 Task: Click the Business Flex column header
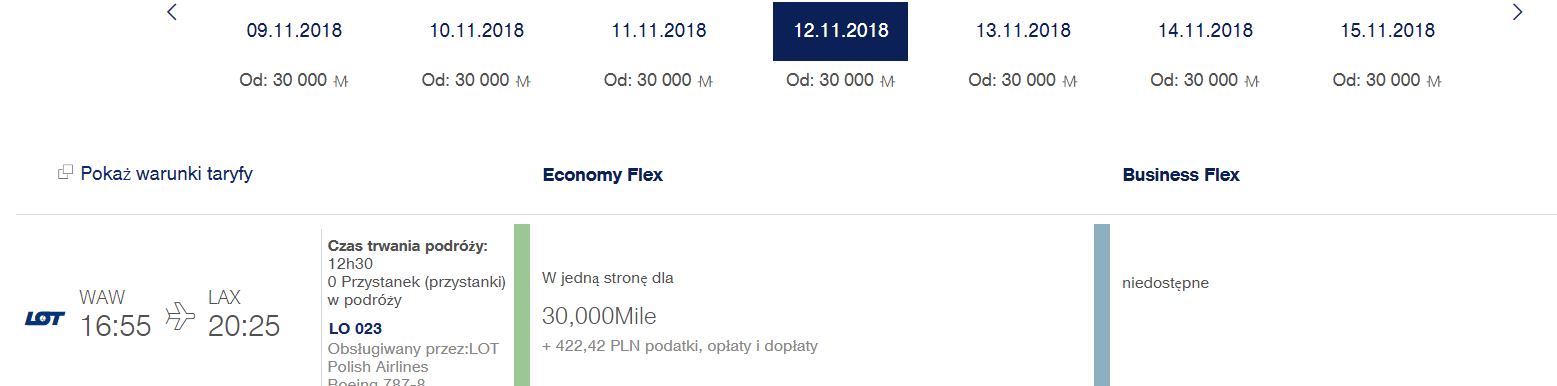click(x=1181, y=175)
